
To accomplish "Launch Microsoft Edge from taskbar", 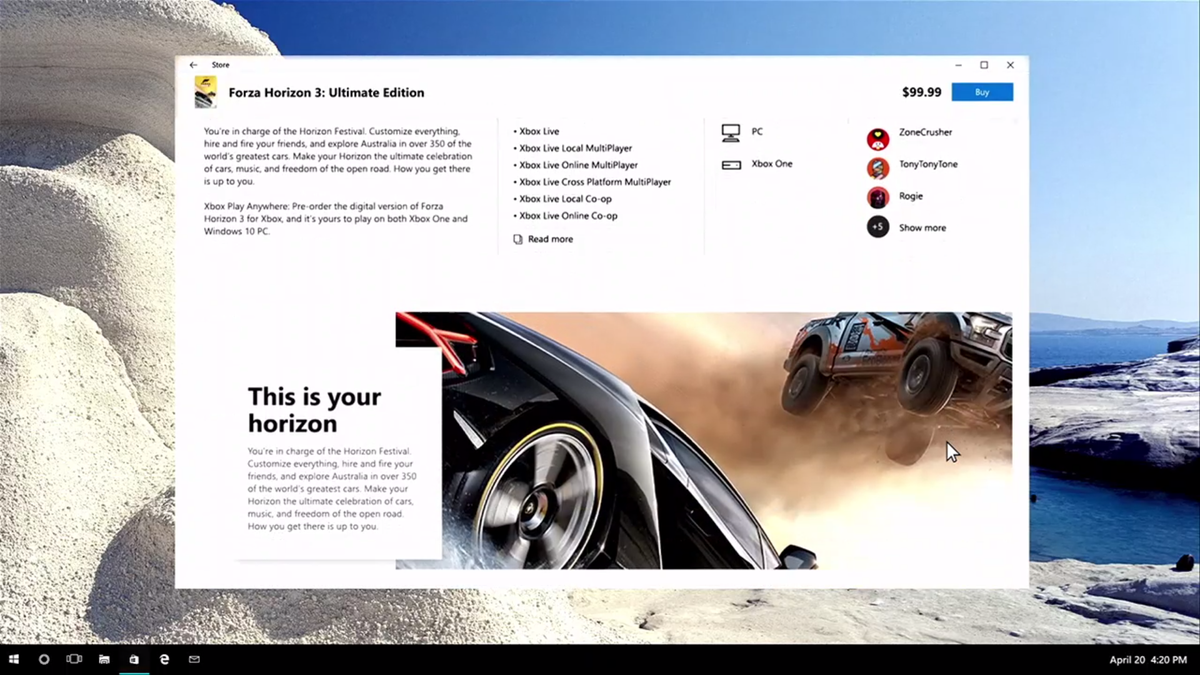I will 164,660.
